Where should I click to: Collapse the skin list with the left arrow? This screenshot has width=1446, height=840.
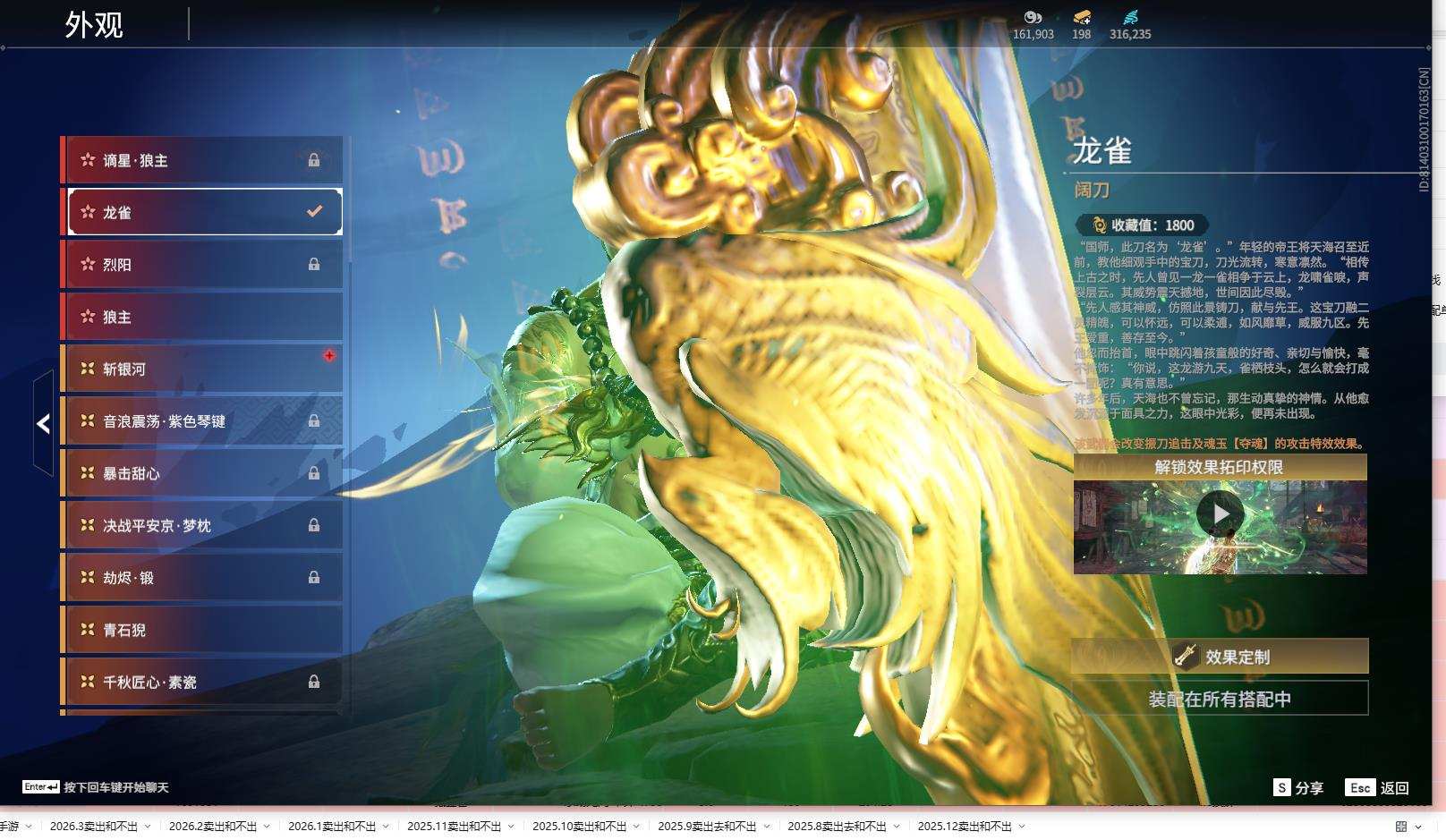click(43, 423)
